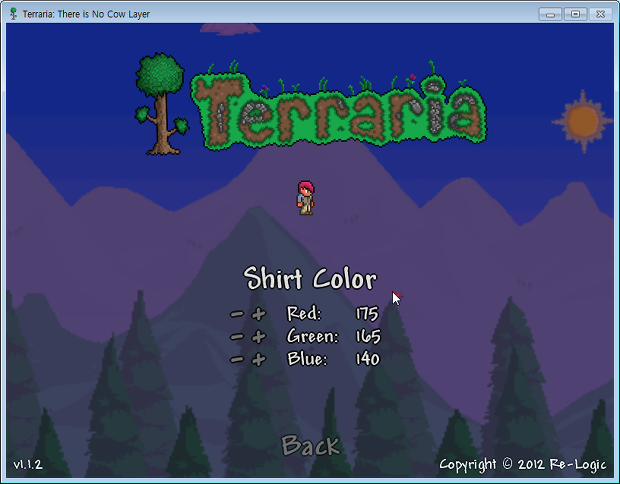Minimize the Terraria window

(x=550, y=14)
